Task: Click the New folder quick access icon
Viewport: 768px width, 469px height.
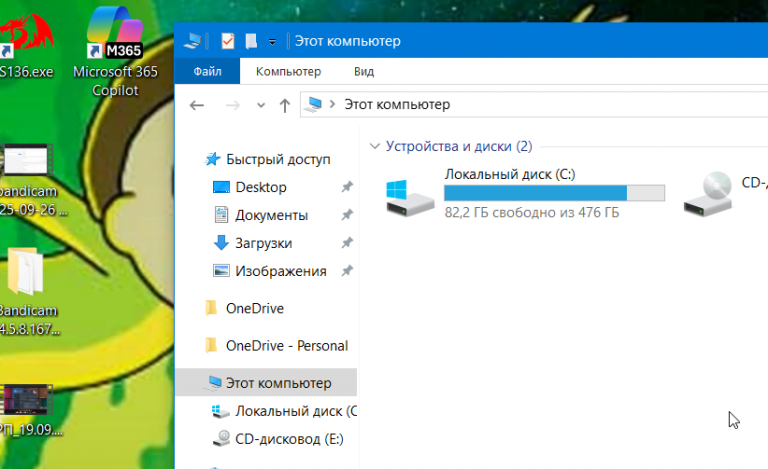Action: [x=251, y=41]
